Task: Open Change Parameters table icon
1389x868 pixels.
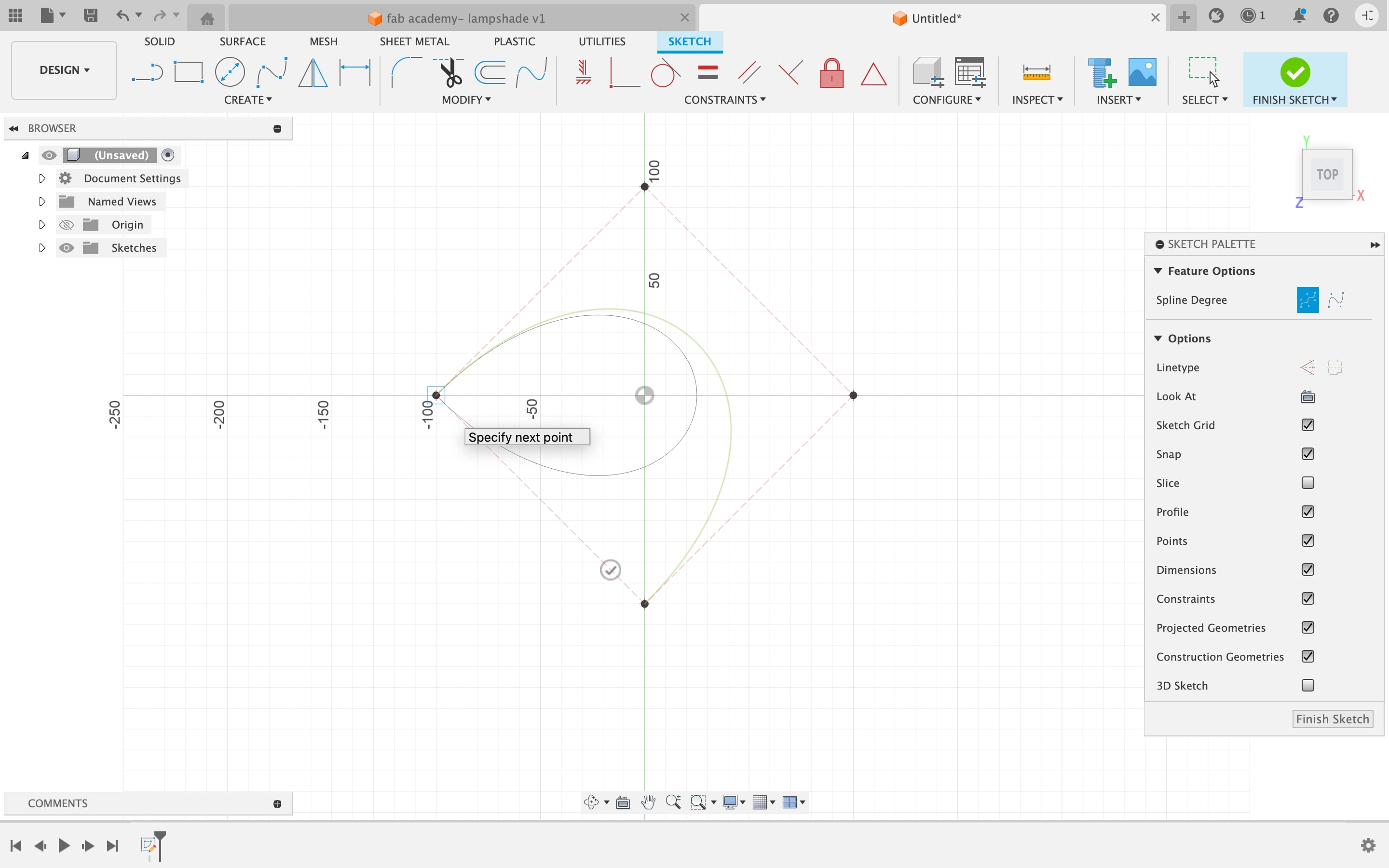Action: pyautogui.click(x=970, y=72)
